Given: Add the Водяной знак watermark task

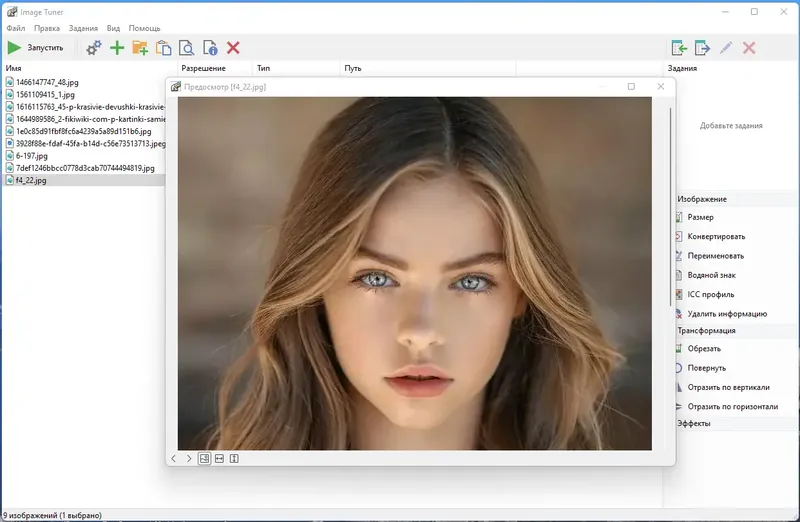Looking at the screenshot, I should pyautogui.click(x=711, y=276).
